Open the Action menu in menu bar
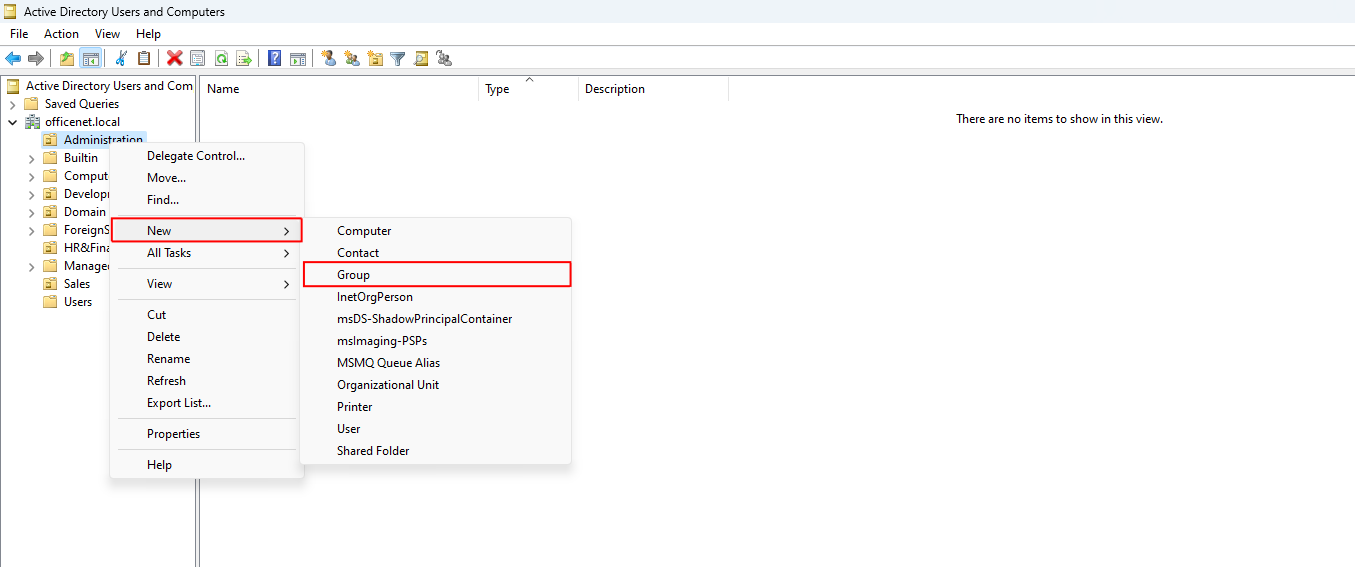Image resolution: width=1355 pixels, height=567 pixels. pos(61,34)
